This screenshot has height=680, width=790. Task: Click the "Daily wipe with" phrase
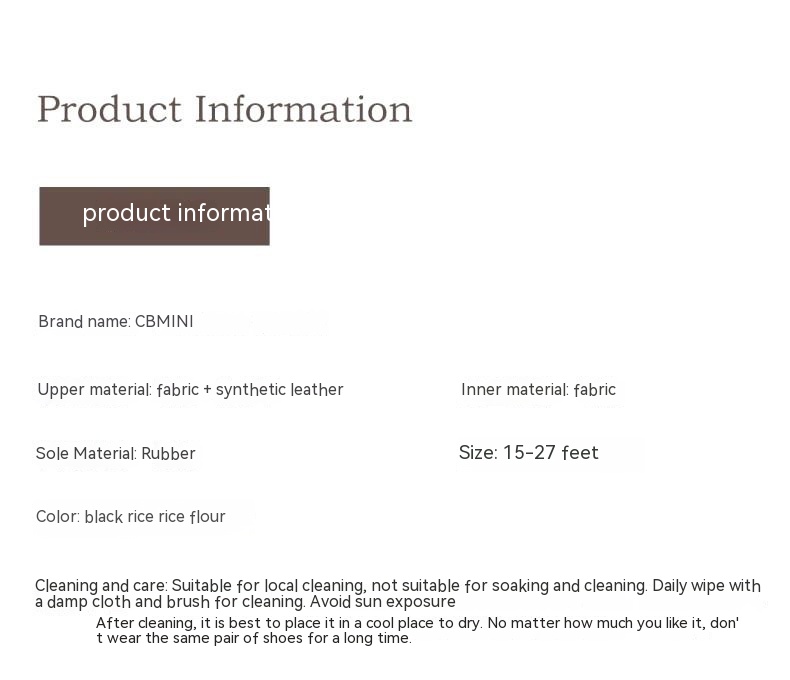pyautogui.click(x=706, y=586)
